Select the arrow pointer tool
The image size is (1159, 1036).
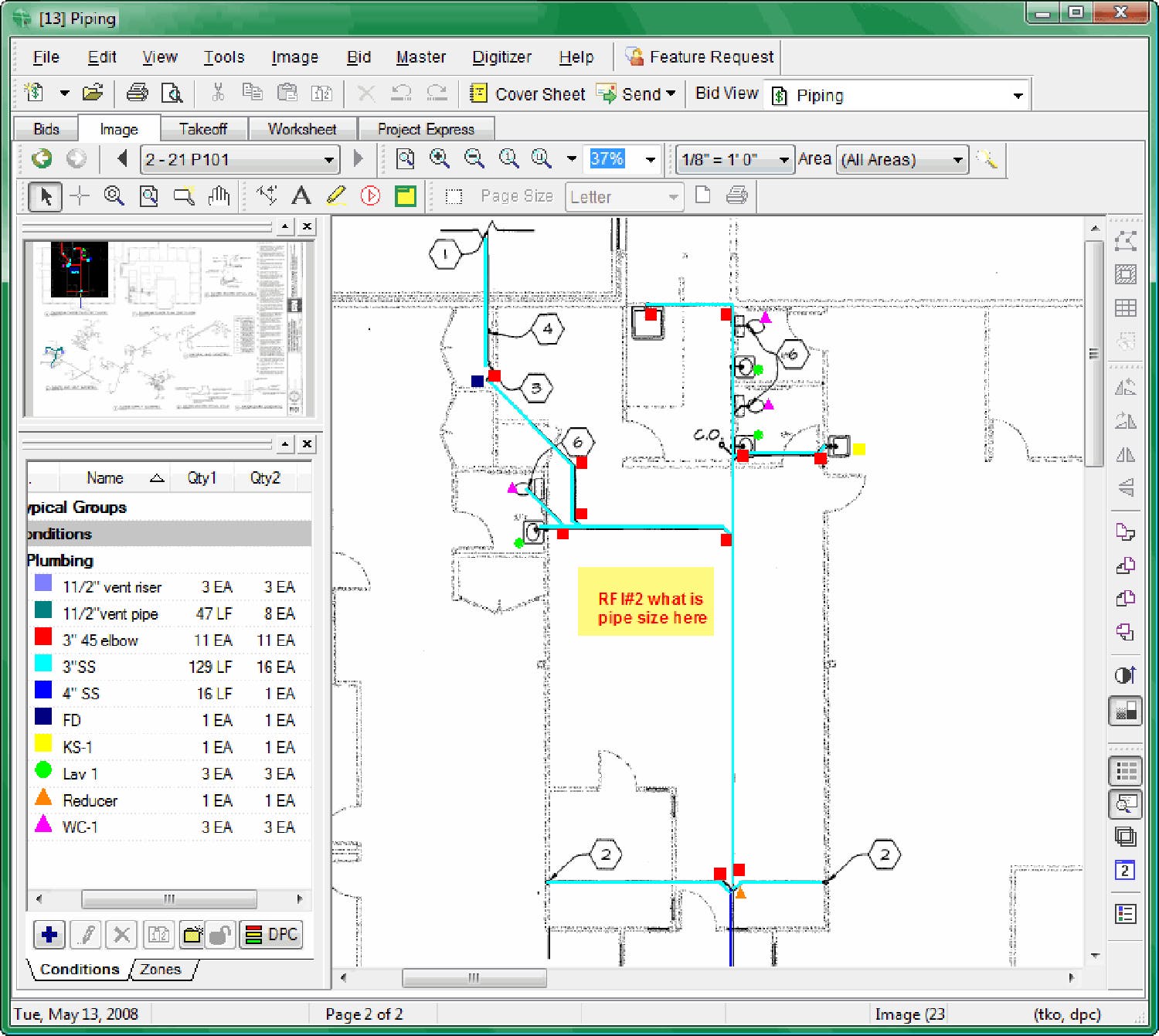45,197
